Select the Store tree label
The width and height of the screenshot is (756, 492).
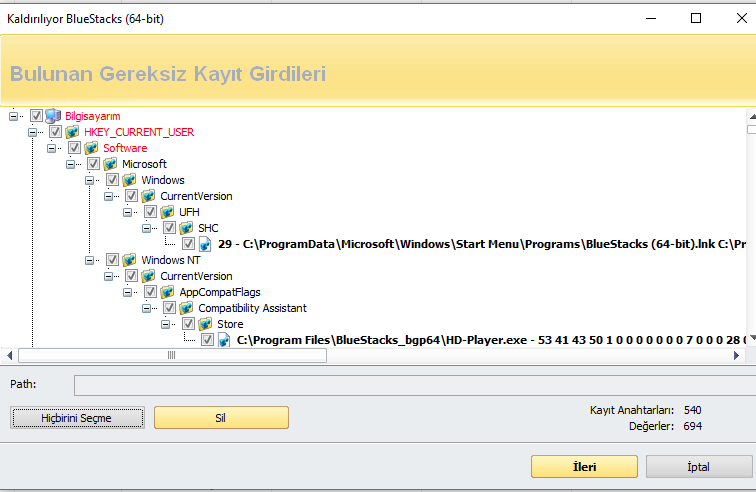(230, 324)
